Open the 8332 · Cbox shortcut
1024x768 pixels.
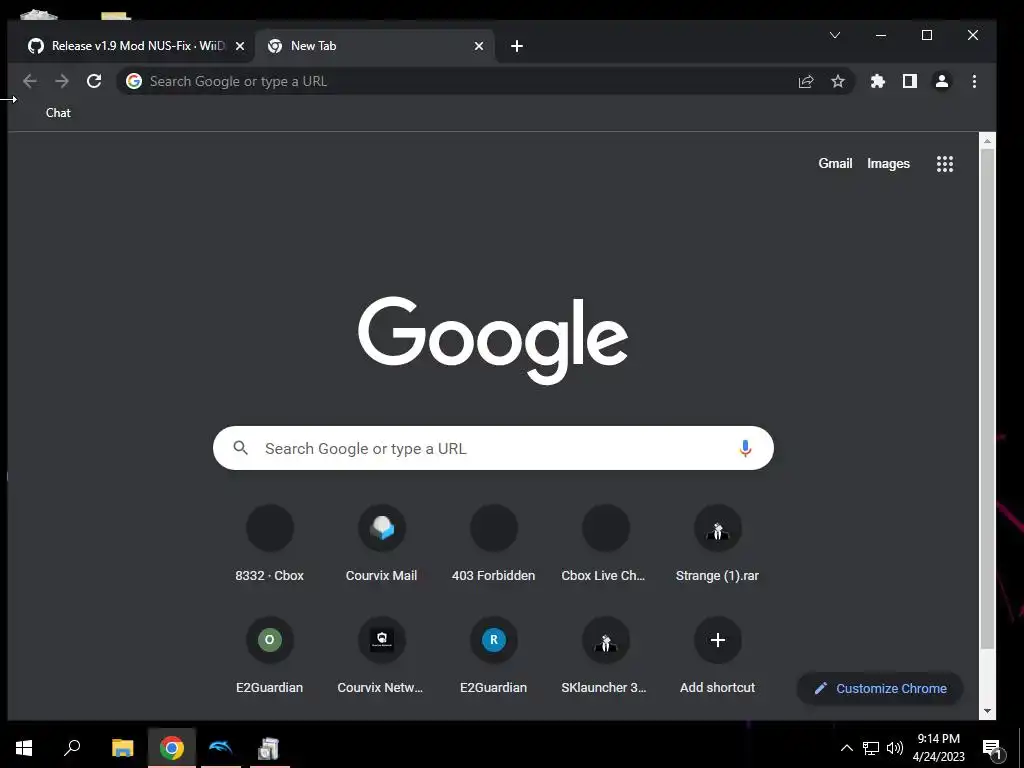[270, 543]
